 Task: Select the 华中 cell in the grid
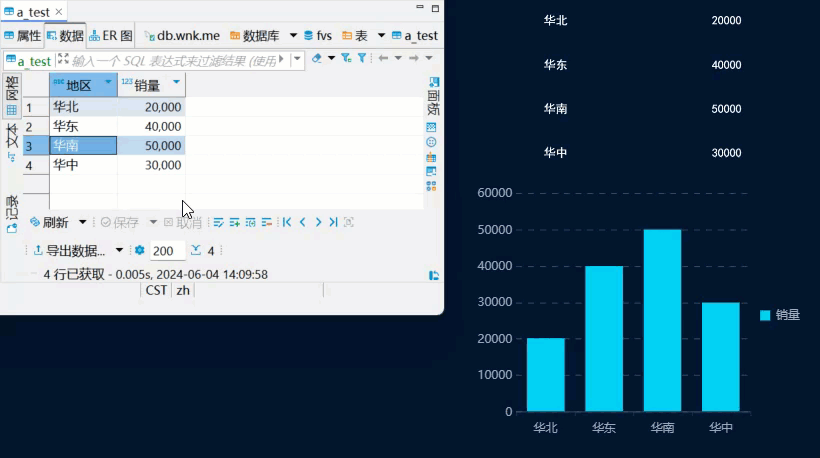coord(83,165)
